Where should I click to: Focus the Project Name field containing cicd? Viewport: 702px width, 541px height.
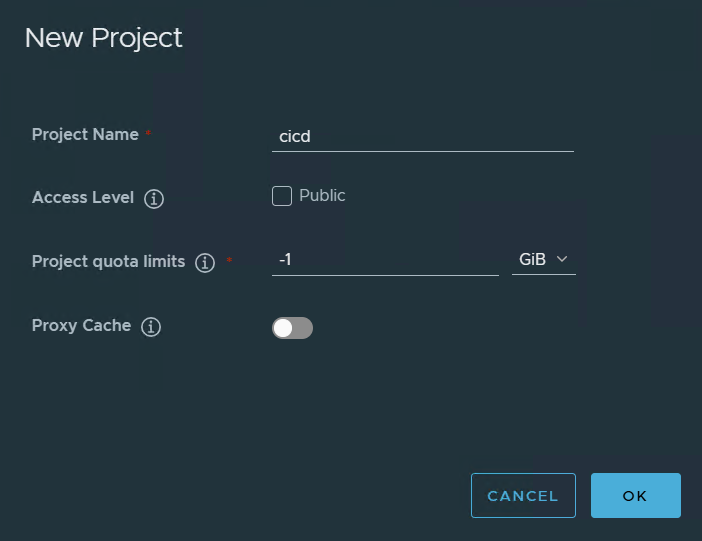[423, 137]
